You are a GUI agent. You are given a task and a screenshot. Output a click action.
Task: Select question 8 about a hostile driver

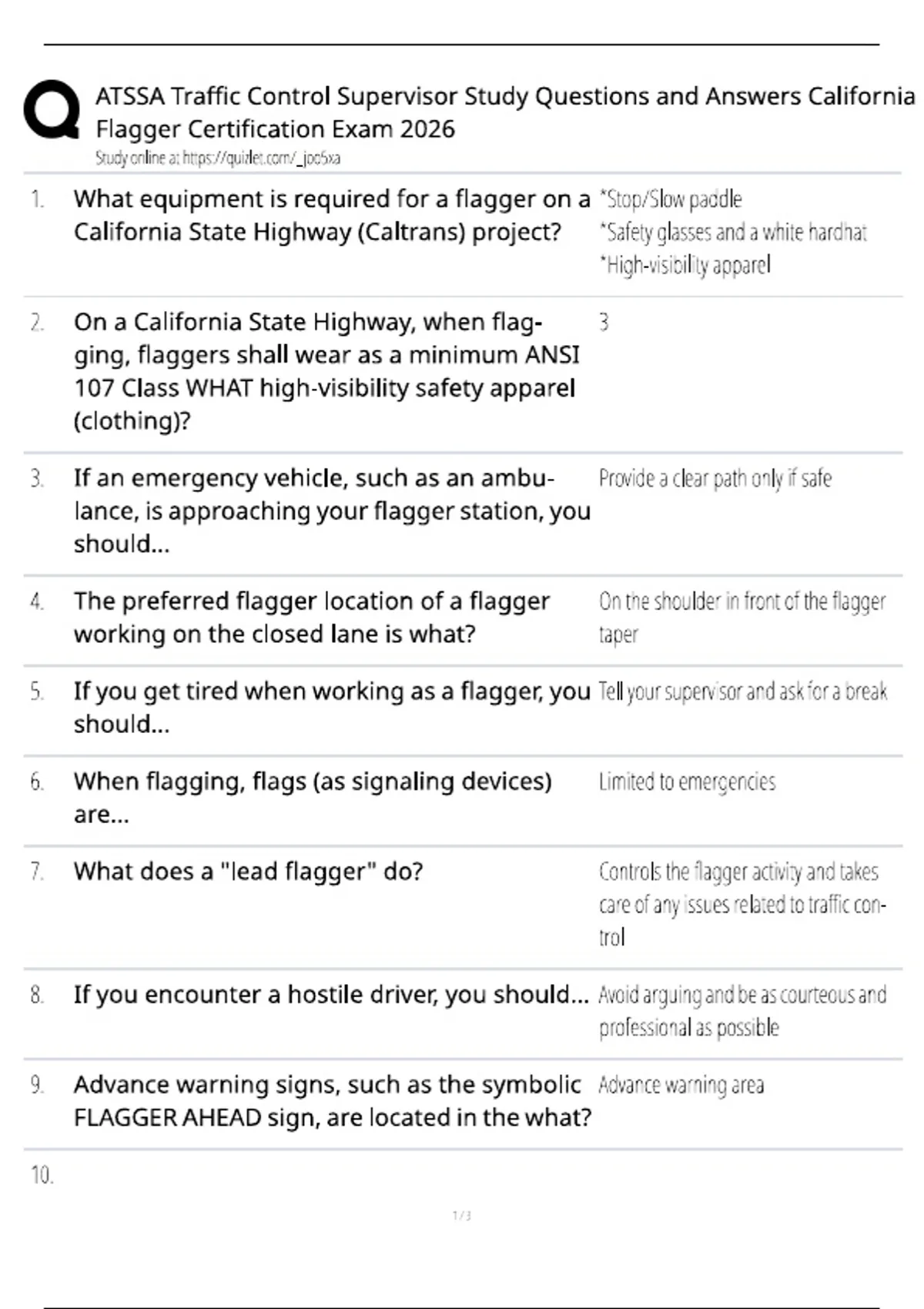pyautogui.click(x=331, y=995)
